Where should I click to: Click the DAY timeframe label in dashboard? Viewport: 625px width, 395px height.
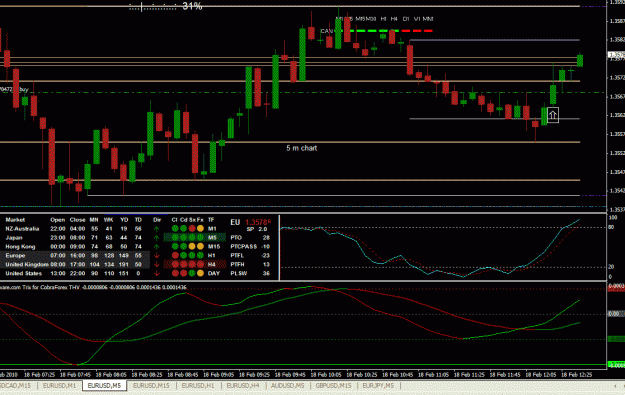pyautogui.click(x=214, y=273)
